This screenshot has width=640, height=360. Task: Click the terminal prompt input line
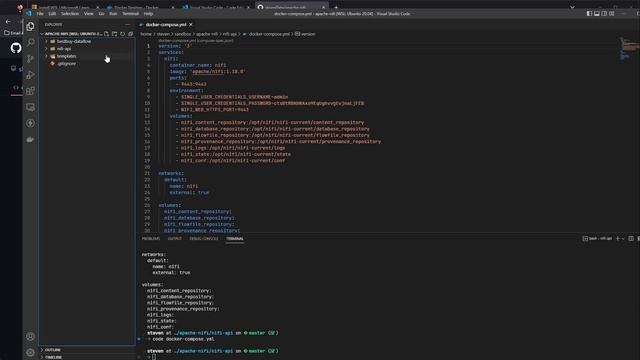(154, 357)
